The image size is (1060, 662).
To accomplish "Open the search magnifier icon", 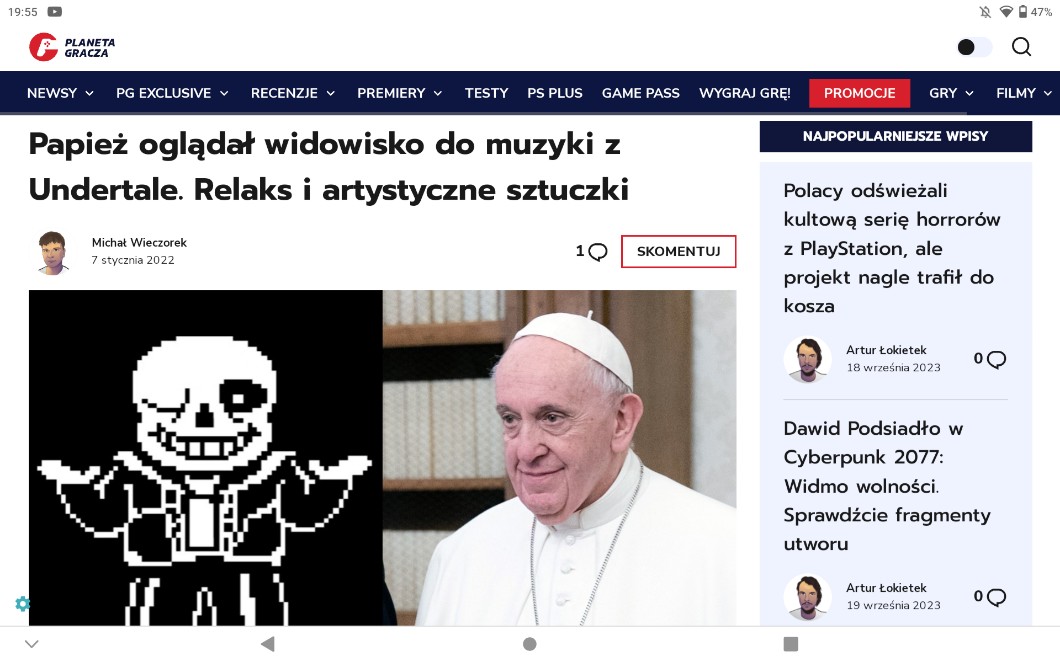I will [1021, 47].
